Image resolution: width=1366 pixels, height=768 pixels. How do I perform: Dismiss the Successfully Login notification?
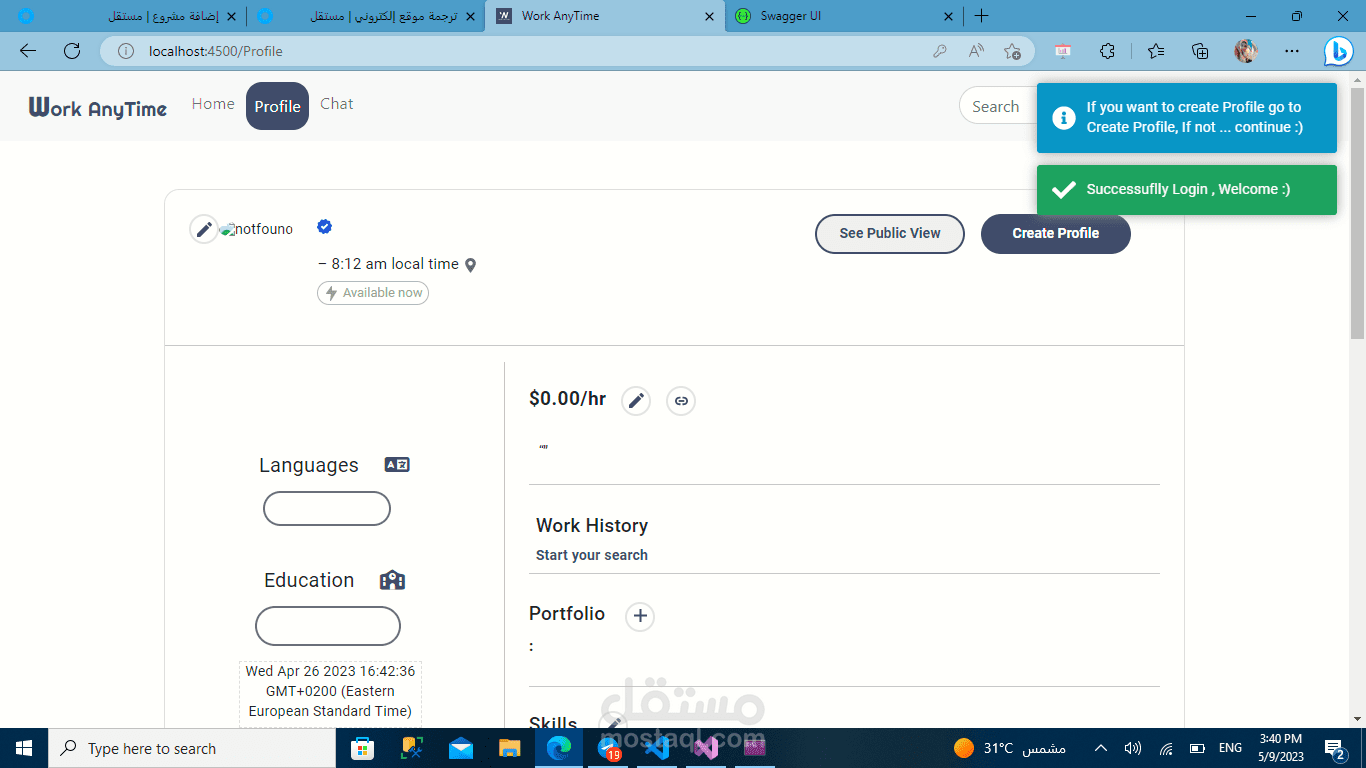click(1187, 190)
